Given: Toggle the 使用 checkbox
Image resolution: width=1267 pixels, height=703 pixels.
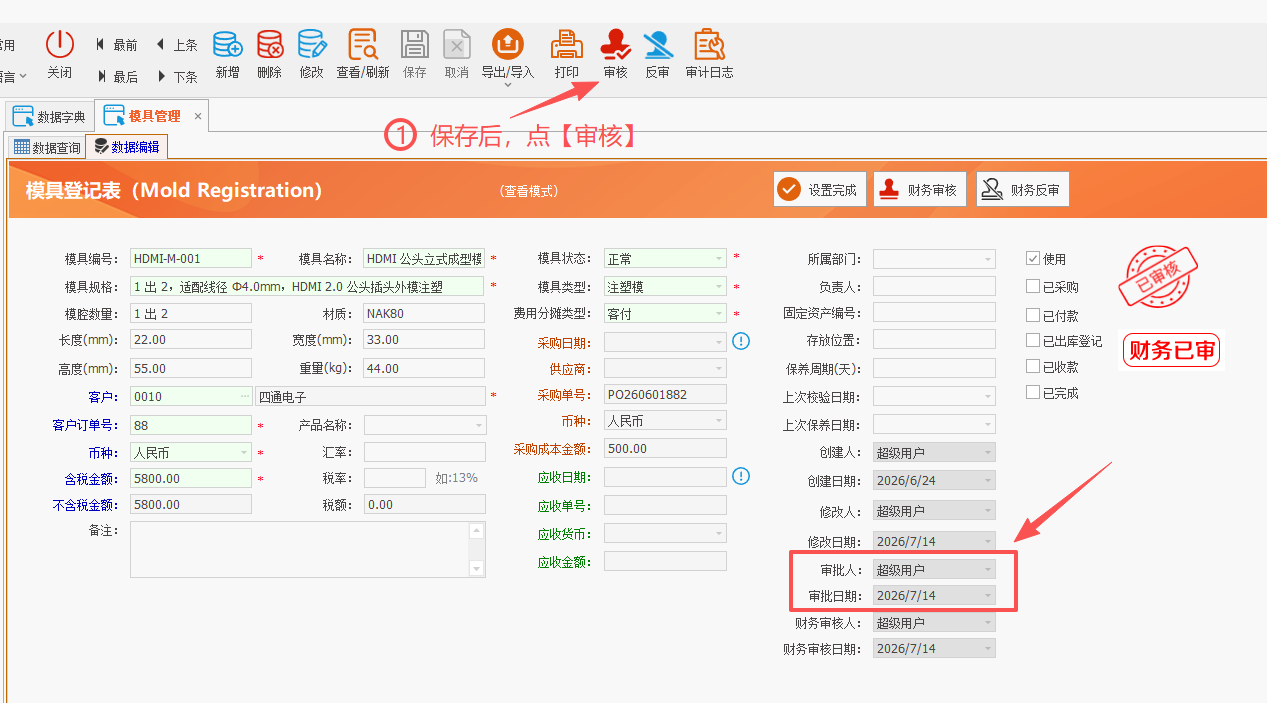Looking at the screenshot, I should pyautogui.click(x=1033, y=259).
